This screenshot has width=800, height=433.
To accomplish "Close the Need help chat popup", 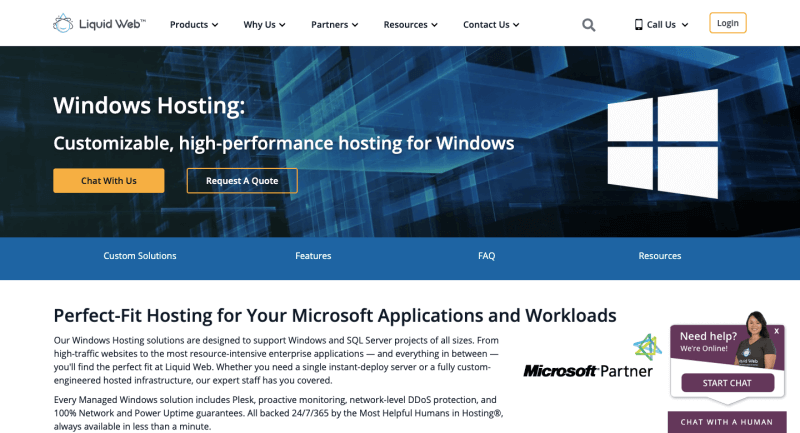I will tap(777, 331).
